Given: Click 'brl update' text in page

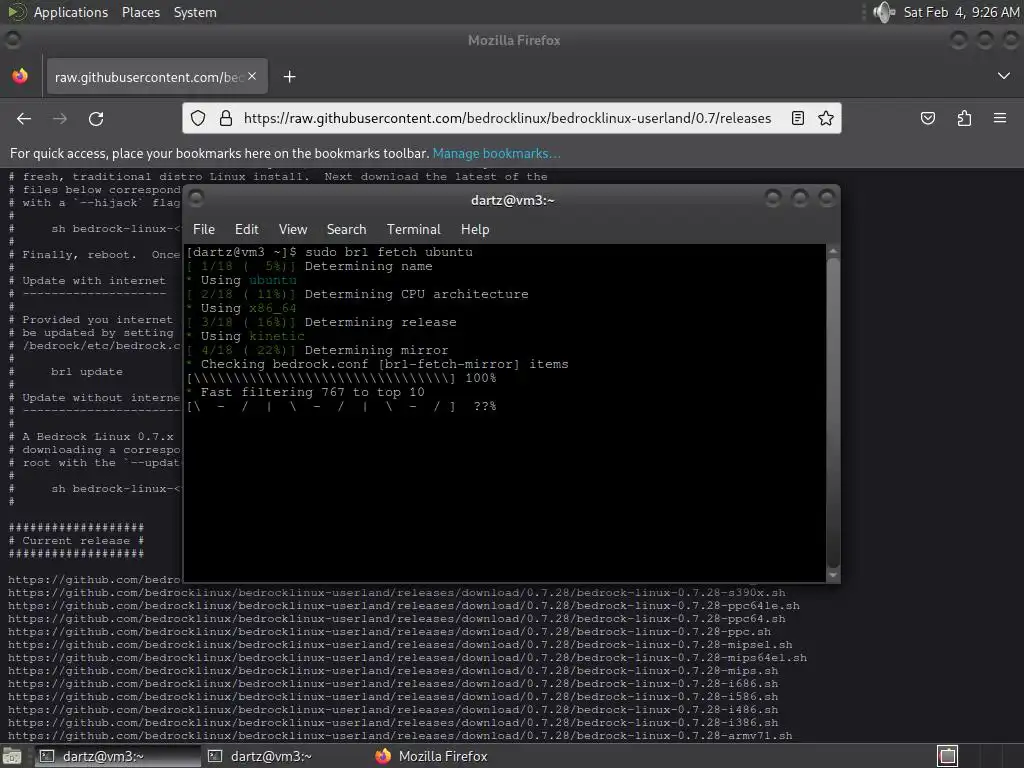Looking at the screenshot, I should pos(87,372).
